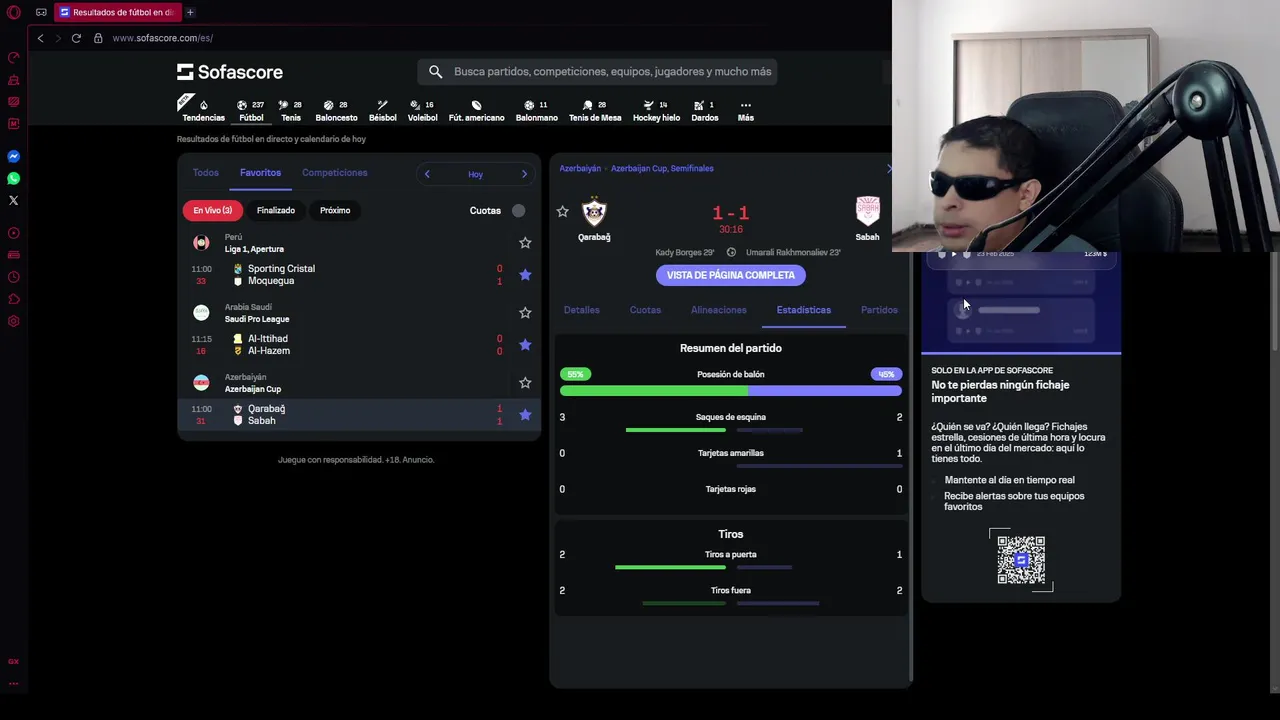The image size is (1280, 720).
Task: Favorite the Saudi Pro League star
Action: pyautogui.click(x=525, y=313)
